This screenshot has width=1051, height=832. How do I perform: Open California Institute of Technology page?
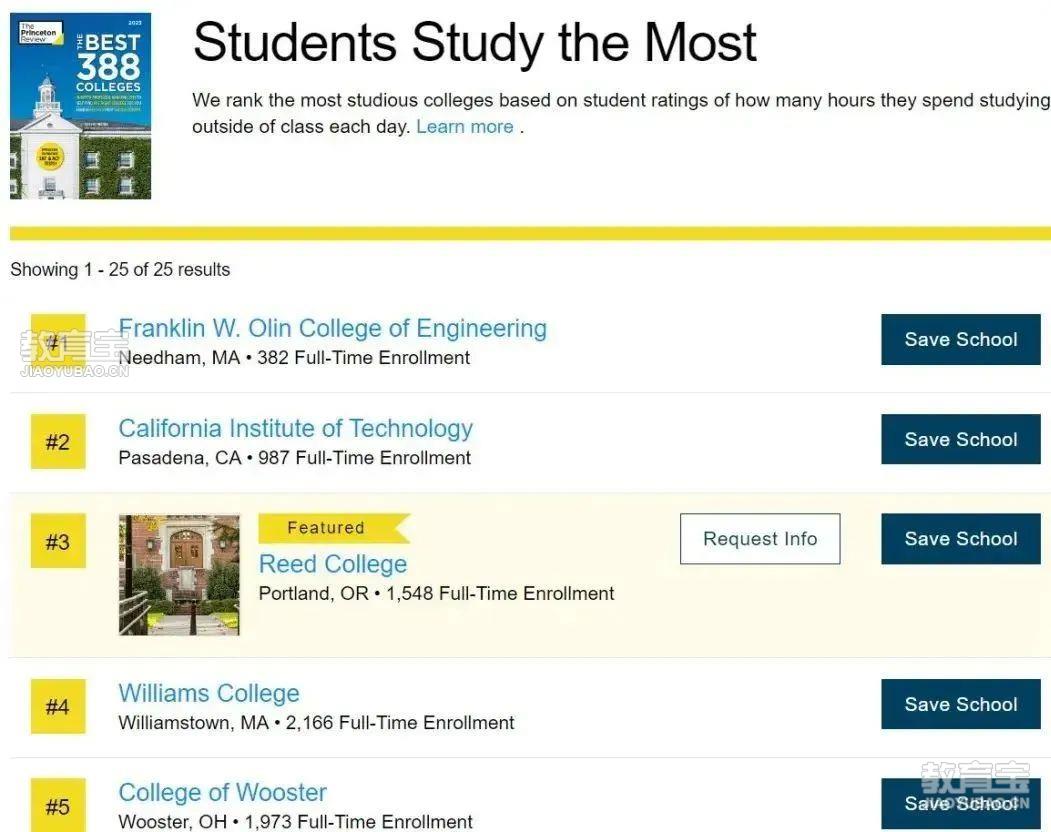coord(296,428)
